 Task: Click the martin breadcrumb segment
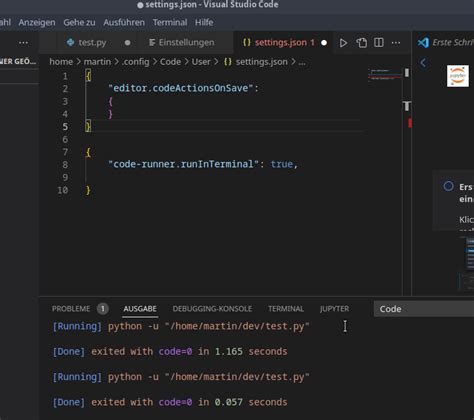(97, 62)
